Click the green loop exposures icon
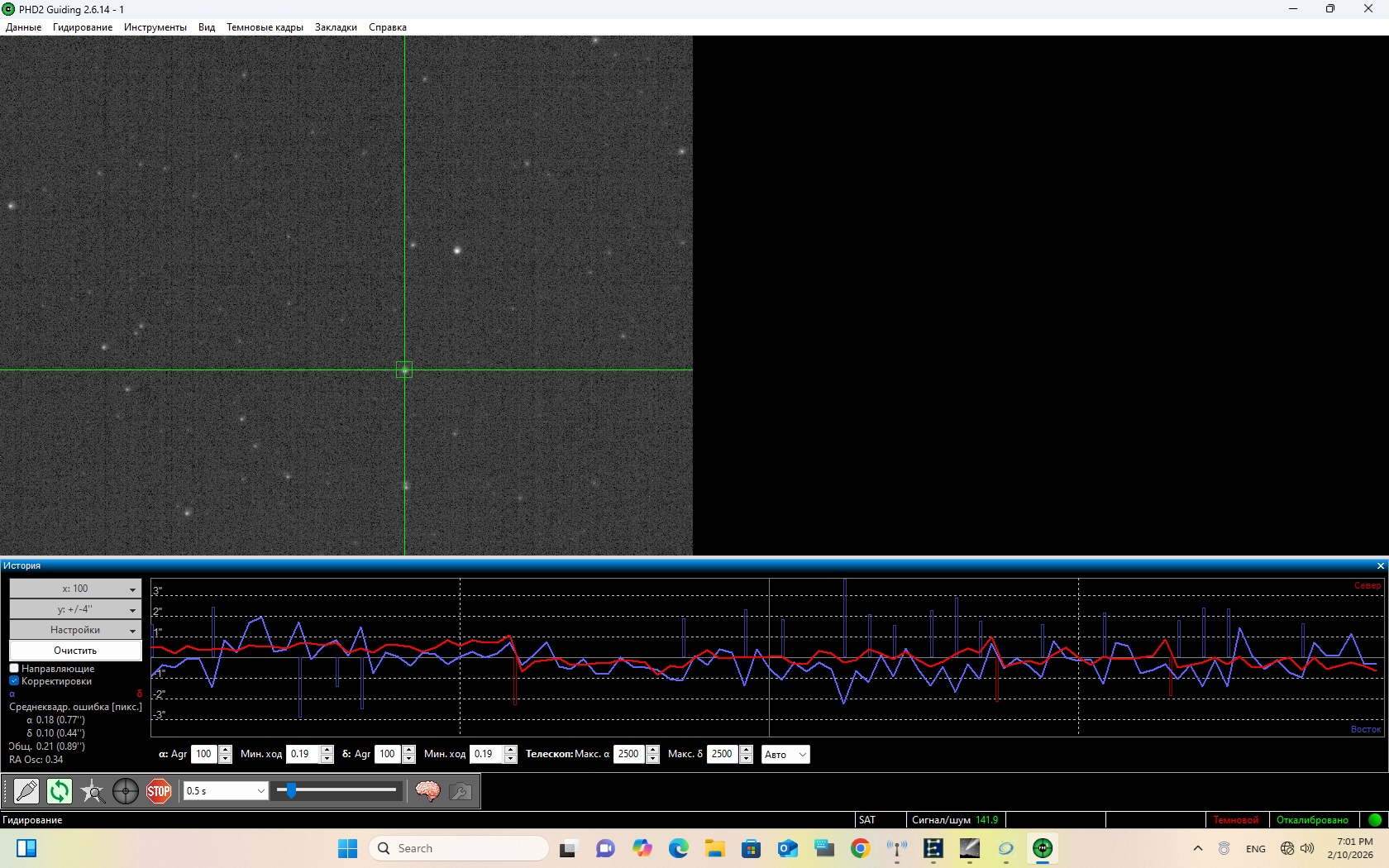Screen dimensions: 1389x868 pos(60,791)
